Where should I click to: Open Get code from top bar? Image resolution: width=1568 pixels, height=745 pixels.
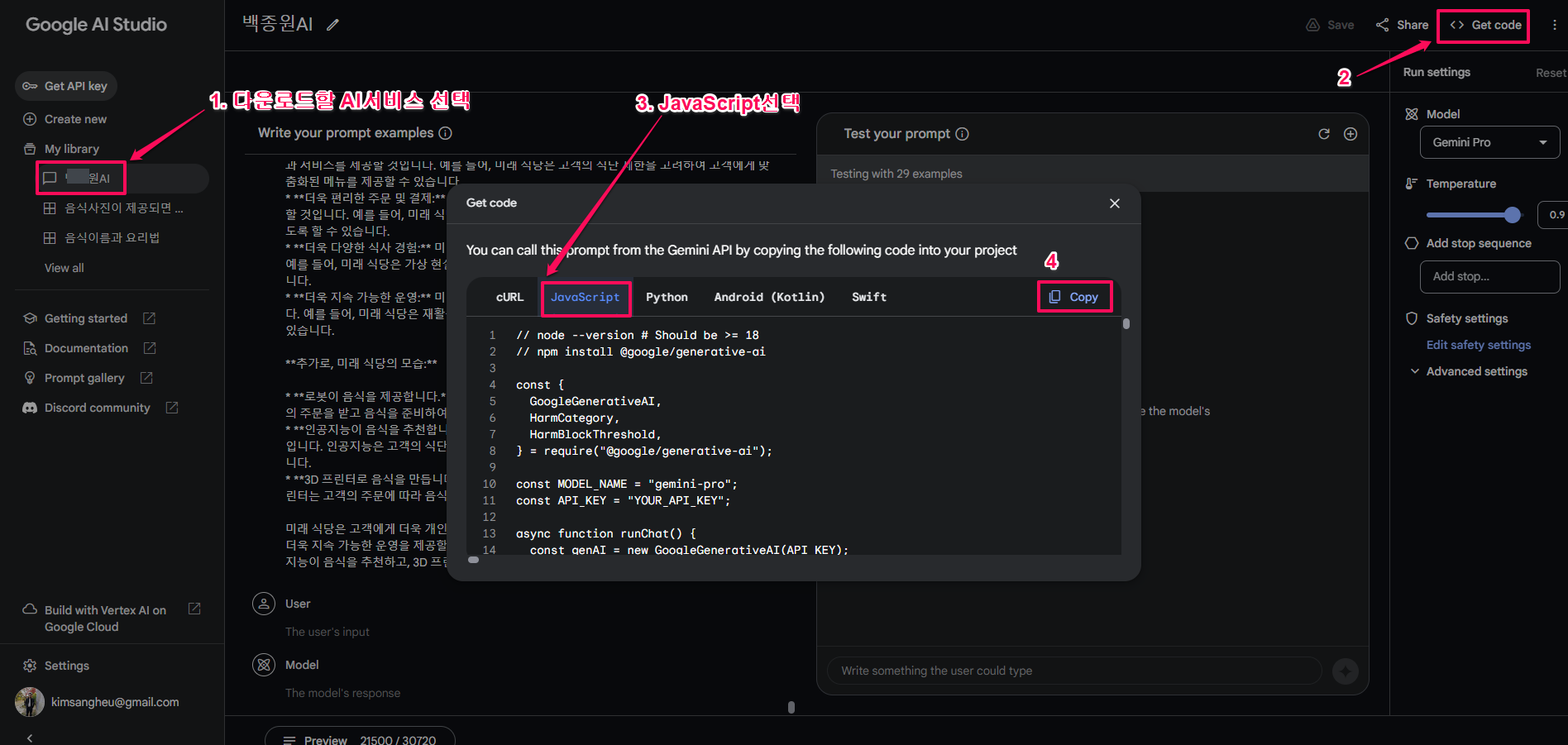(x=1485, y=25)
